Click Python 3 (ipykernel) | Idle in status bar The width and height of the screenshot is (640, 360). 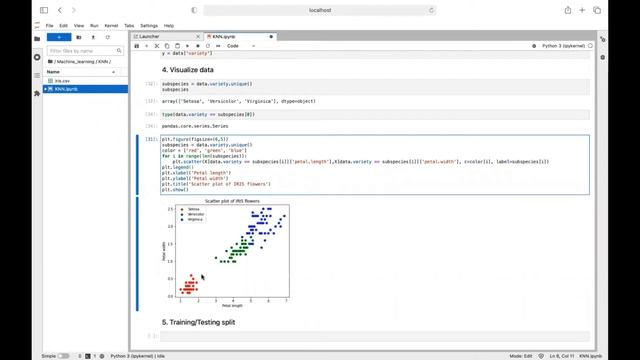(138, 356)
